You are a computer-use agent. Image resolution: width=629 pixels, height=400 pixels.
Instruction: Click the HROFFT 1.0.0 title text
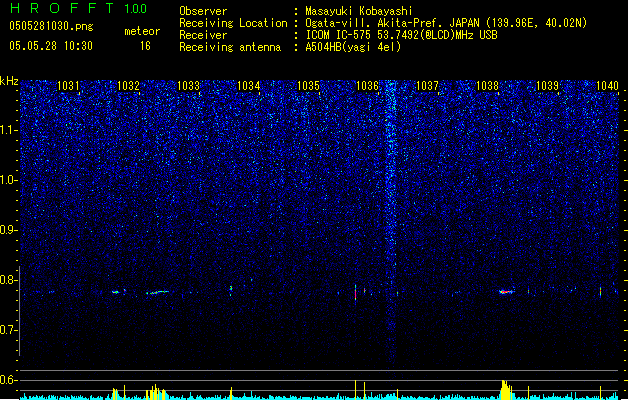[x=78, y=8]
